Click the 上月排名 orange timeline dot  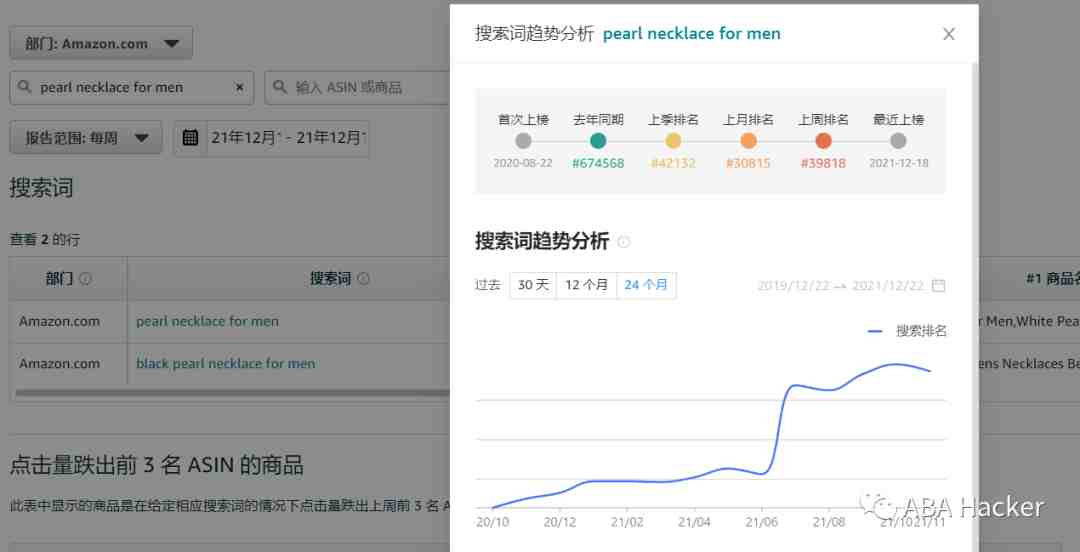(x=749, y=141)
